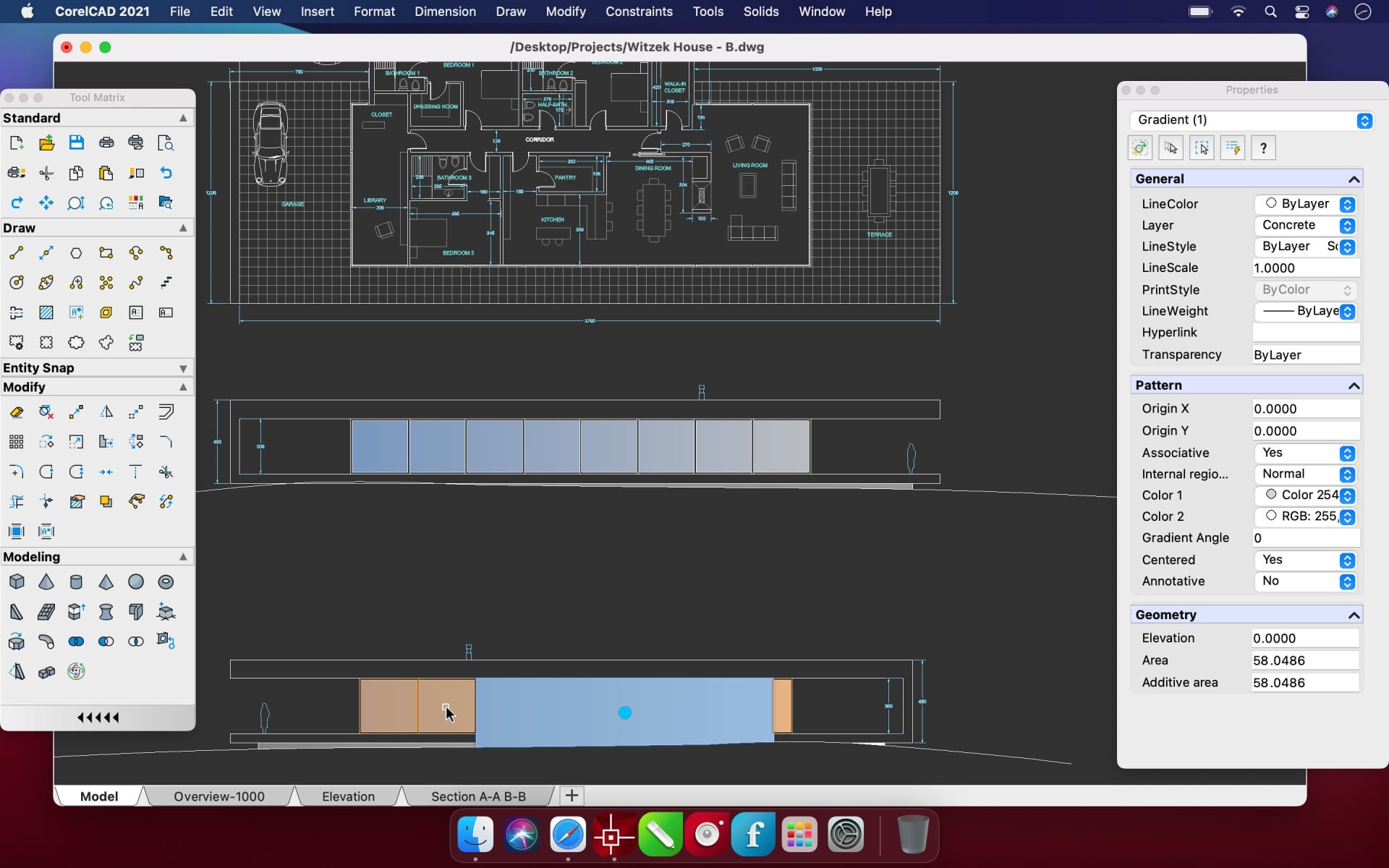Select the Rectangle draw tool
The width and height of the screenshot is (1389, 868).
coord(106,253)
